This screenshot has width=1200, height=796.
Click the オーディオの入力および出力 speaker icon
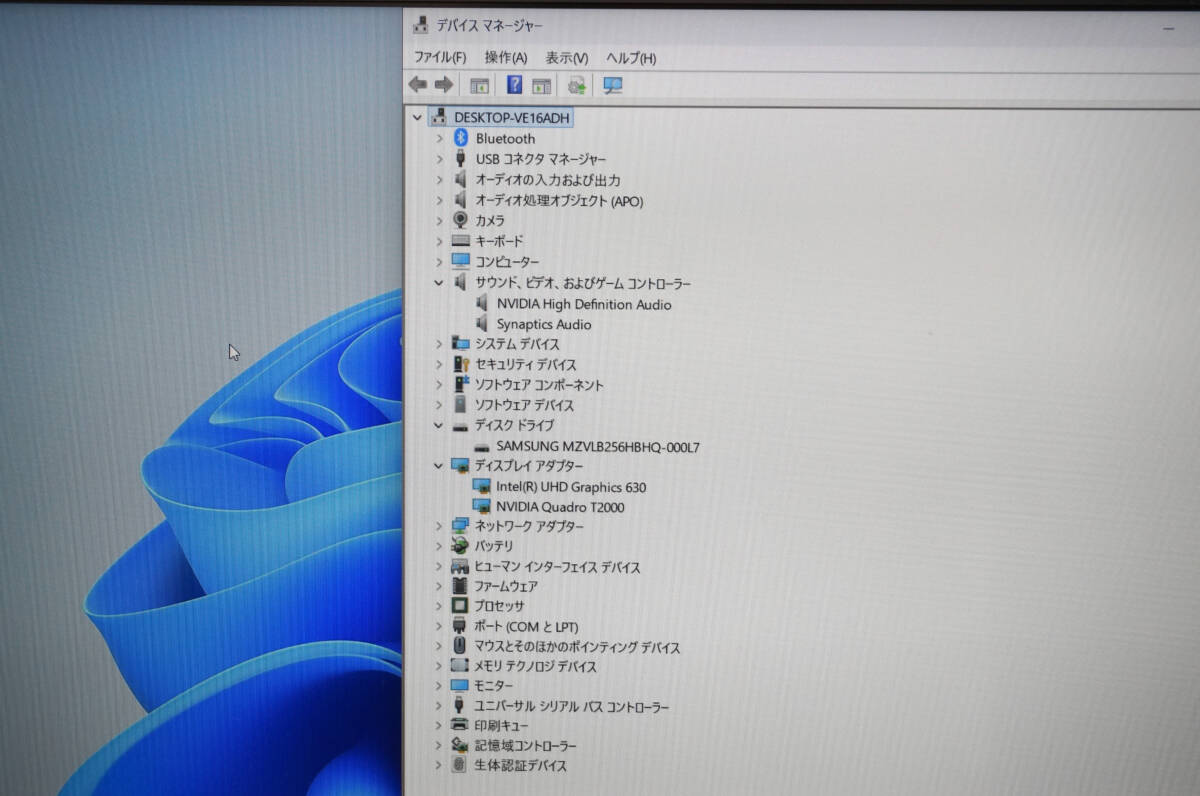461,179
